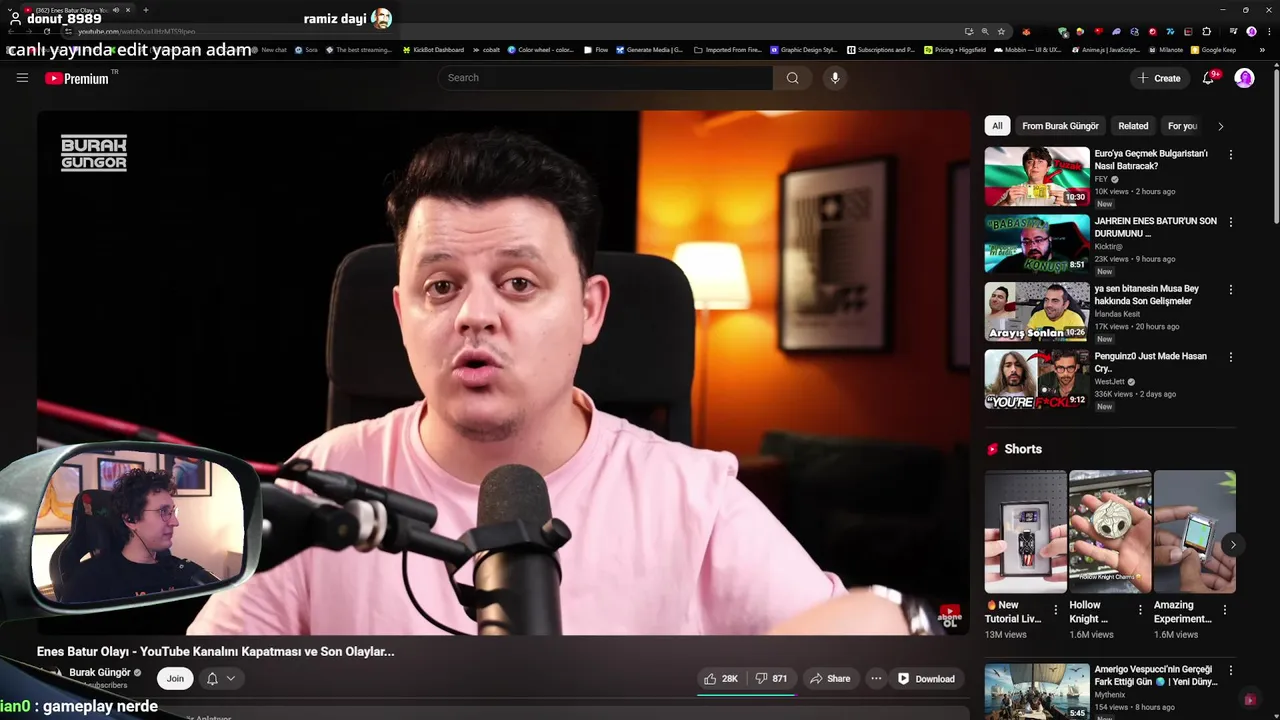Open the account avatar menu
The width and height of the screenshot is (1280, 720).
1244,78
